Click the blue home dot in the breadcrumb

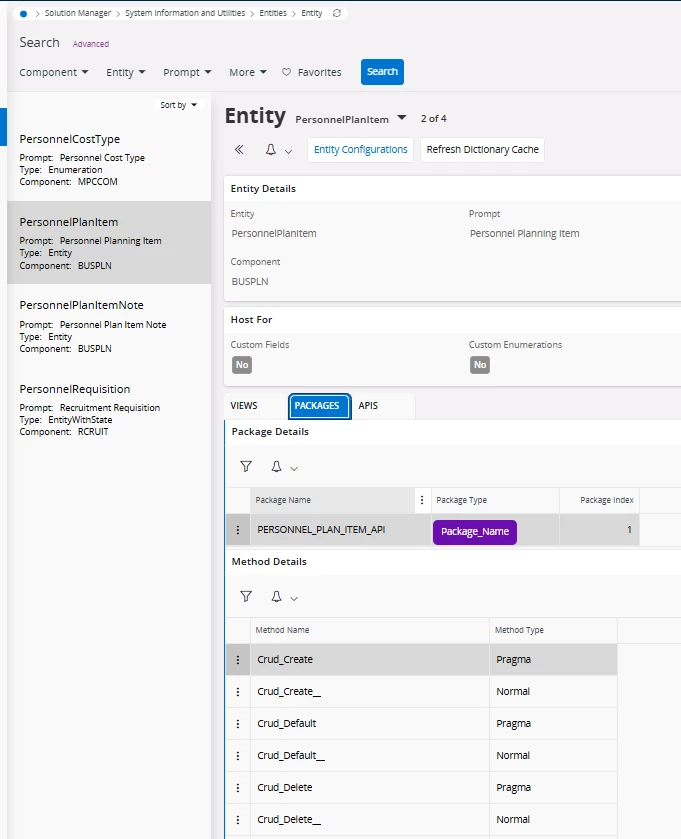pos(23,14)
